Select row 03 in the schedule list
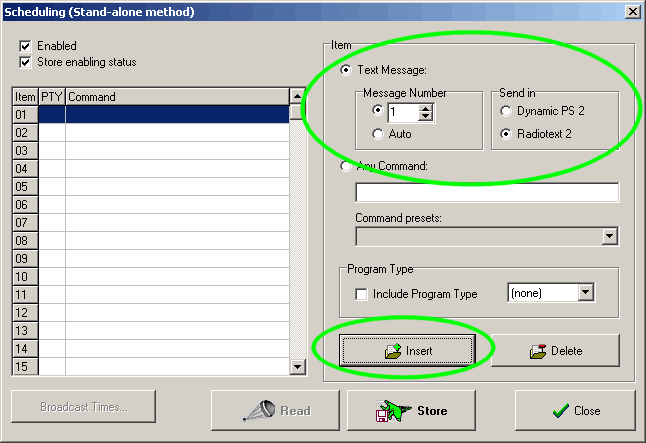Image resolution: width=646 pixels, height=443 pixels. 151,151
